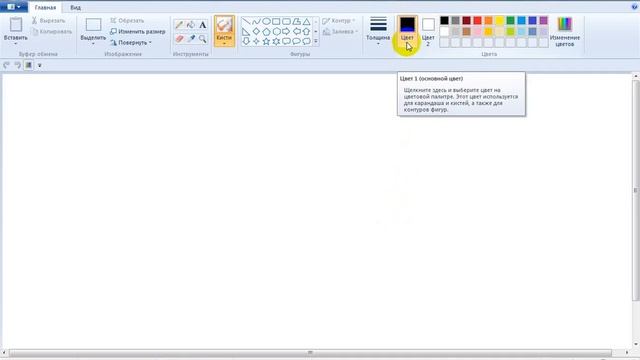Pick the orange palette swatch
The height and width of the screenshot is (360, 640).
(x=489, y=20)
